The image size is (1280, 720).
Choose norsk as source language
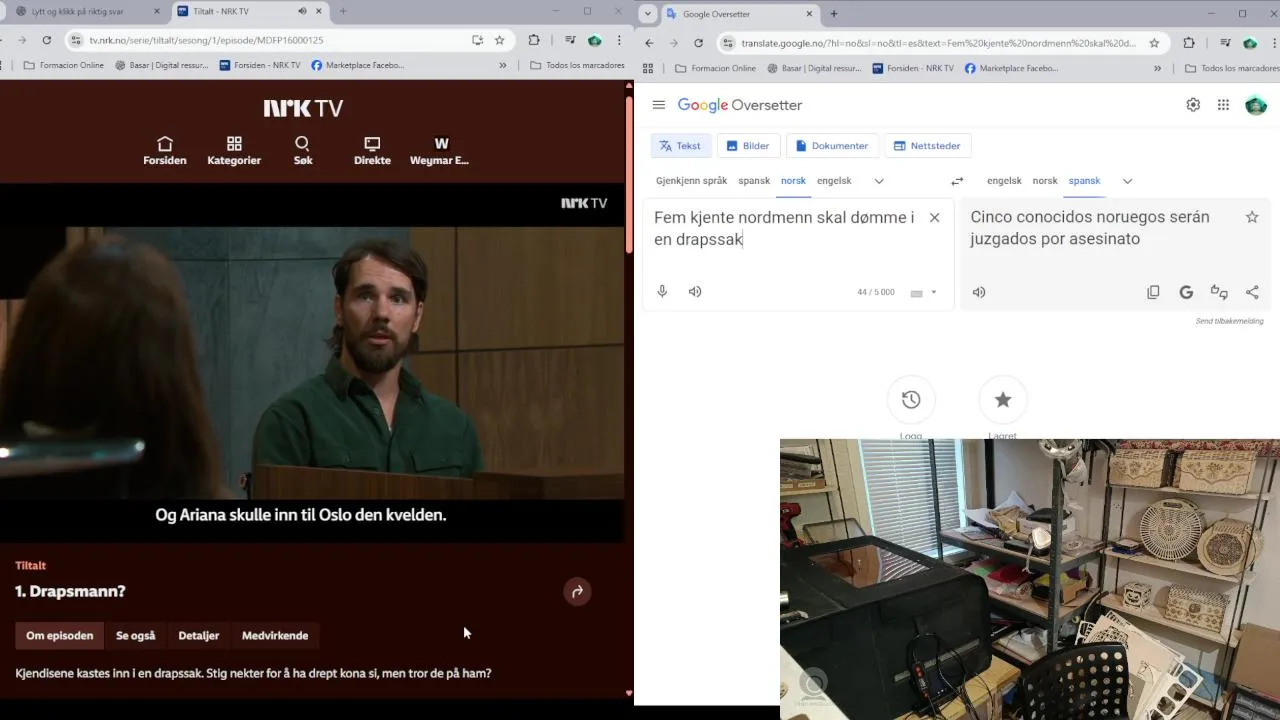[793, 181]
